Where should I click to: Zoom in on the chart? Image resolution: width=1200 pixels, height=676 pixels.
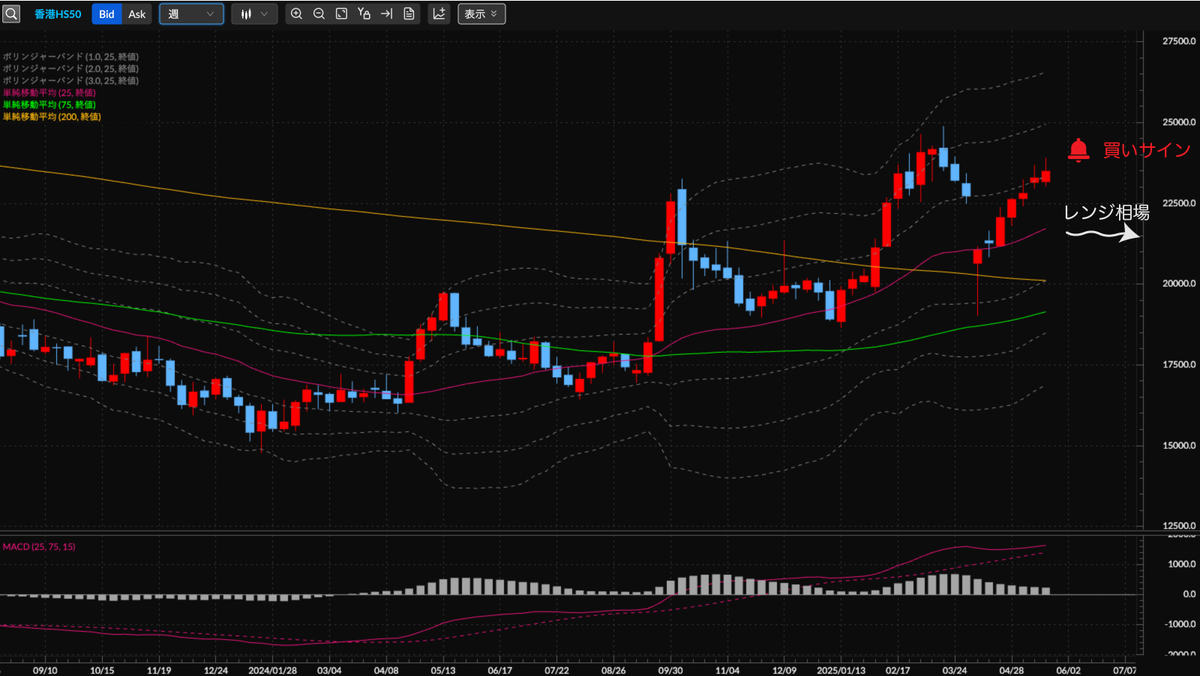click(x=296, y=14)
